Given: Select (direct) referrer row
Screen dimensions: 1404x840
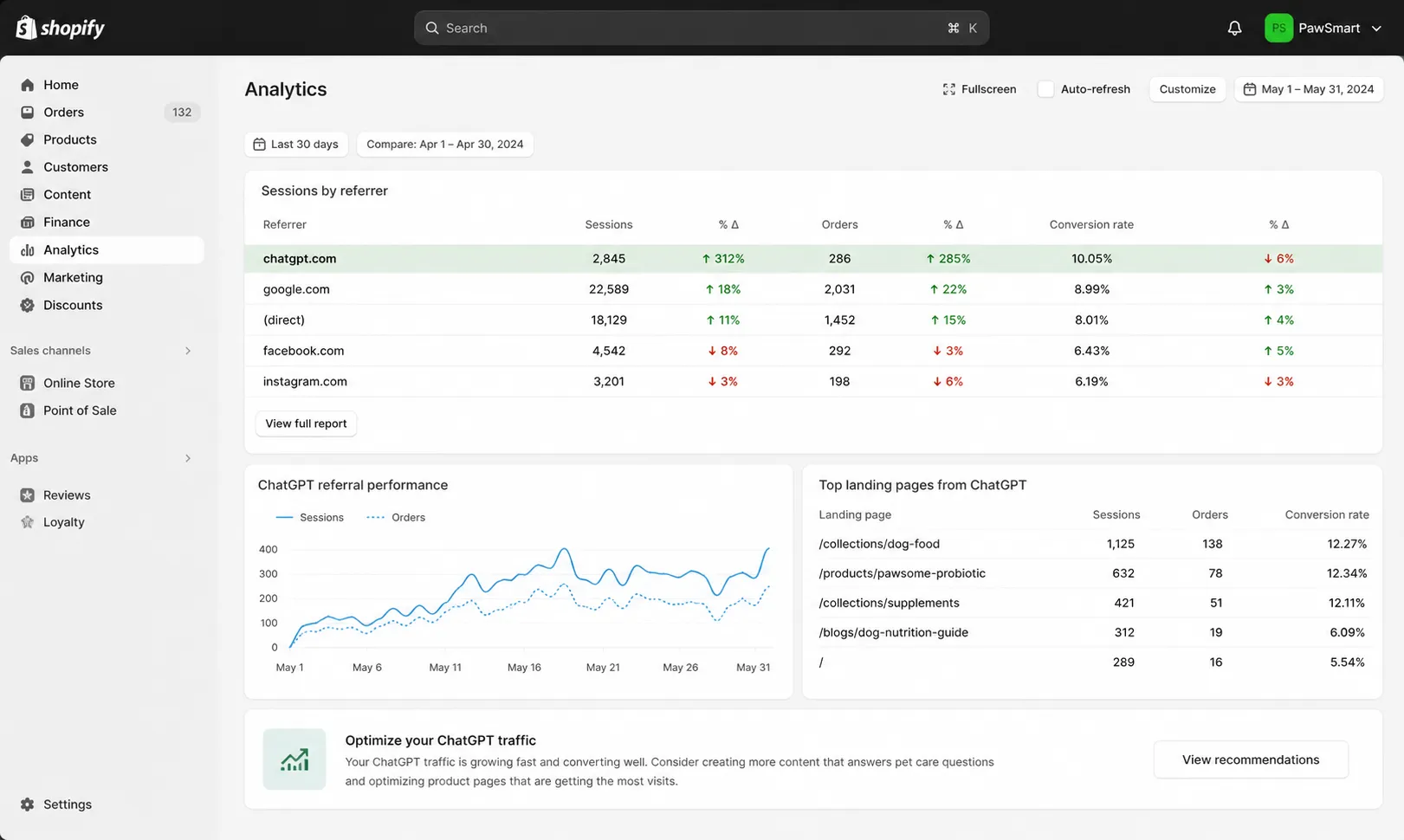Looking at the screenshot, I should (x=813, y=320).
